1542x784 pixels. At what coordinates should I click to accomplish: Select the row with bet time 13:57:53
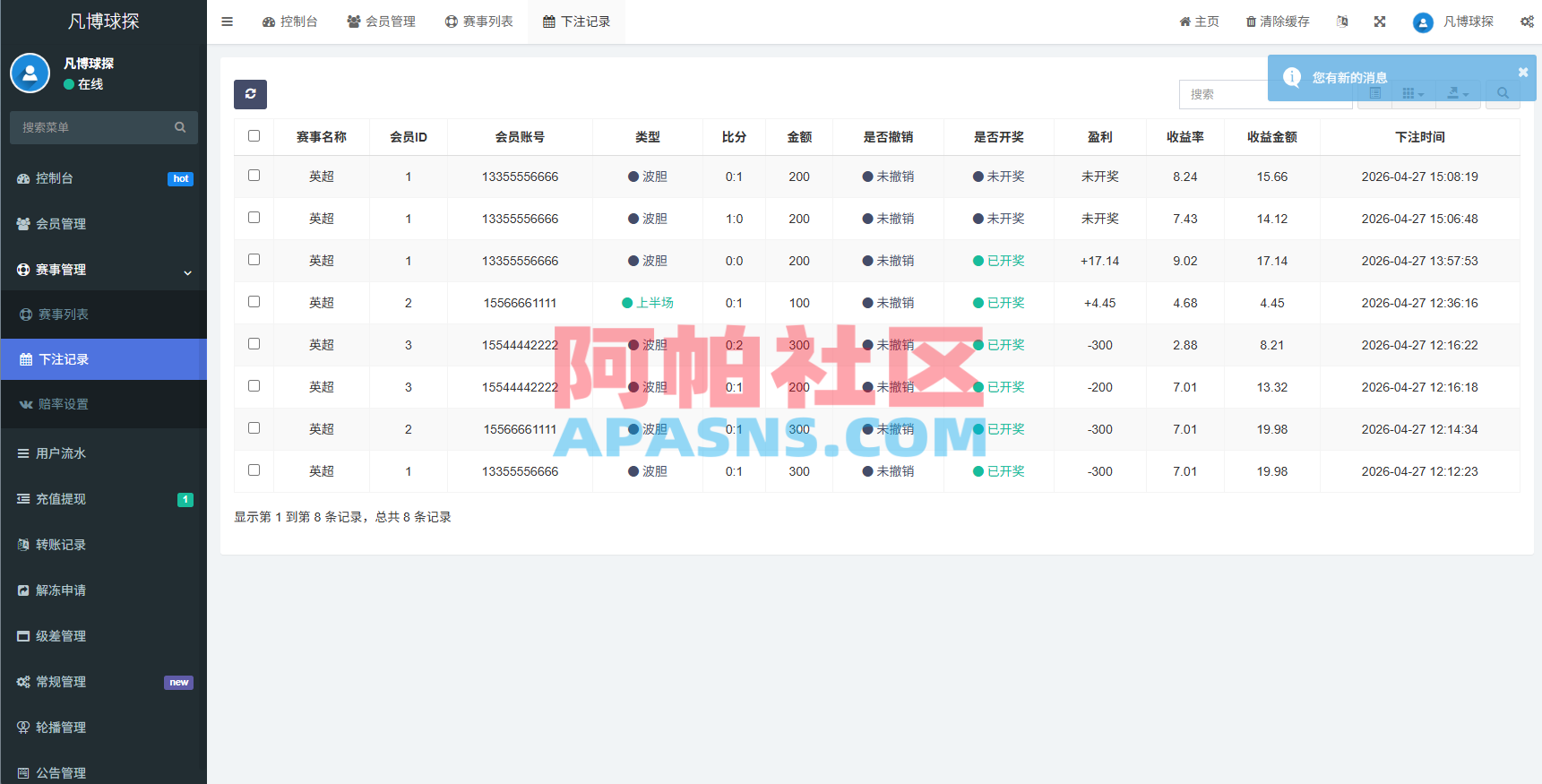coord(254,260)
